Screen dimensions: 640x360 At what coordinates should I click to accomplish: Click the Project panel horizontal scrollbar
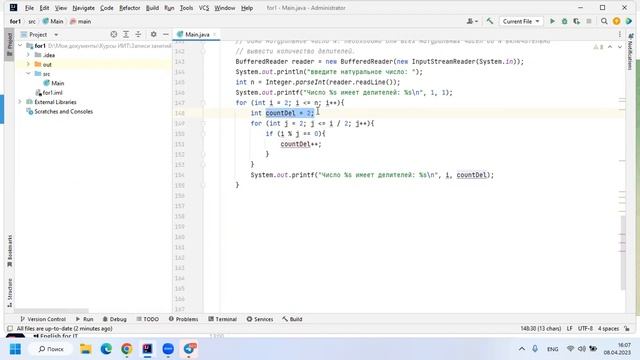(51, 311)
